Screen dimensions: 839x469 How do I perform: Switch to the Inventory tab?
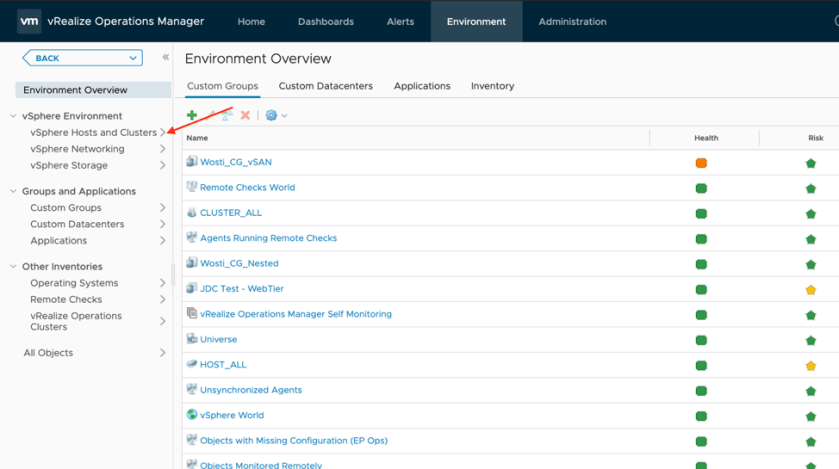tap(492, 86)
